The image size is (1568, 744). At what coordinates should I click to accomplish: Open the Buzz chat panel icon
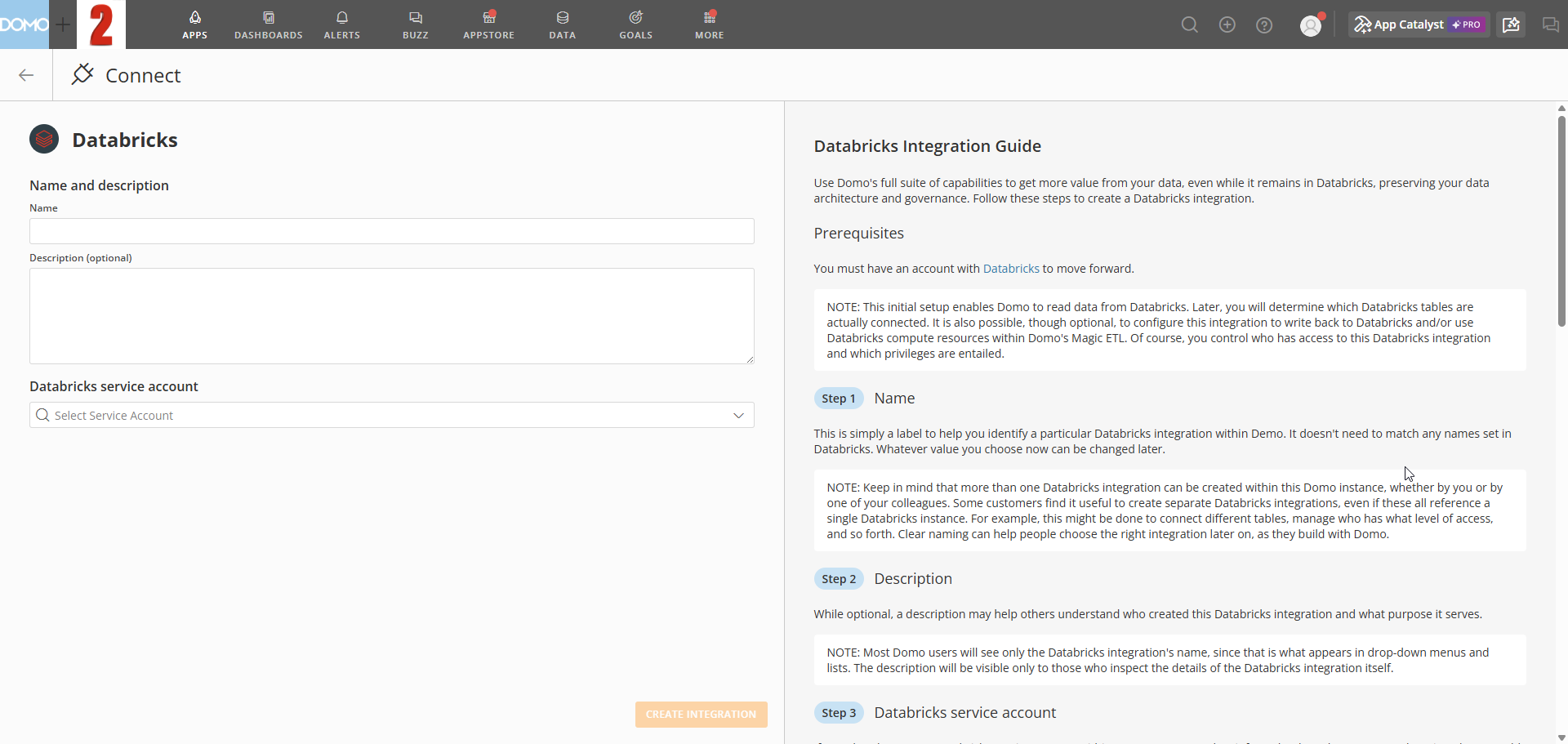coord(1550,25)
